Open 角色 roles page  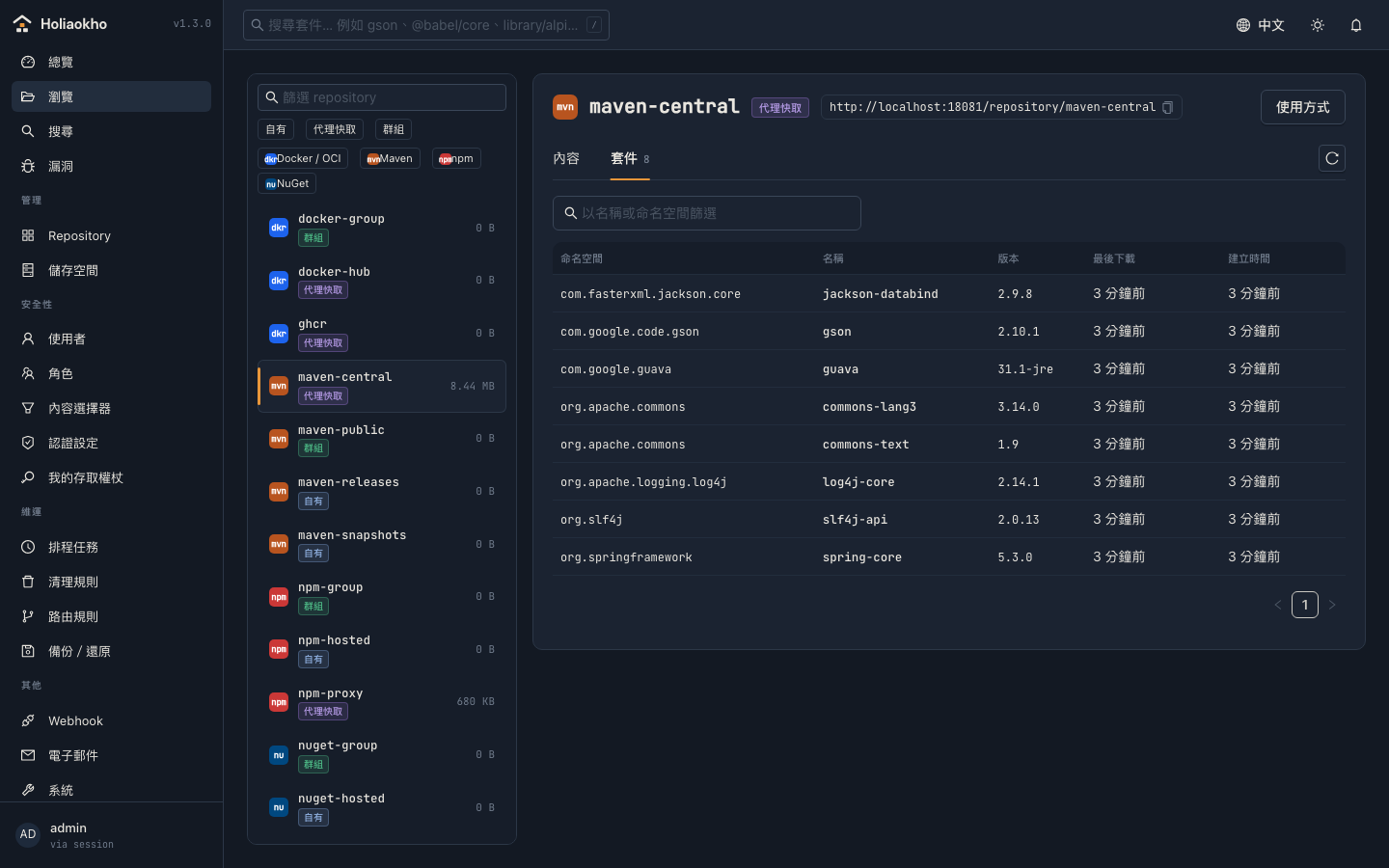coord(111,373)
